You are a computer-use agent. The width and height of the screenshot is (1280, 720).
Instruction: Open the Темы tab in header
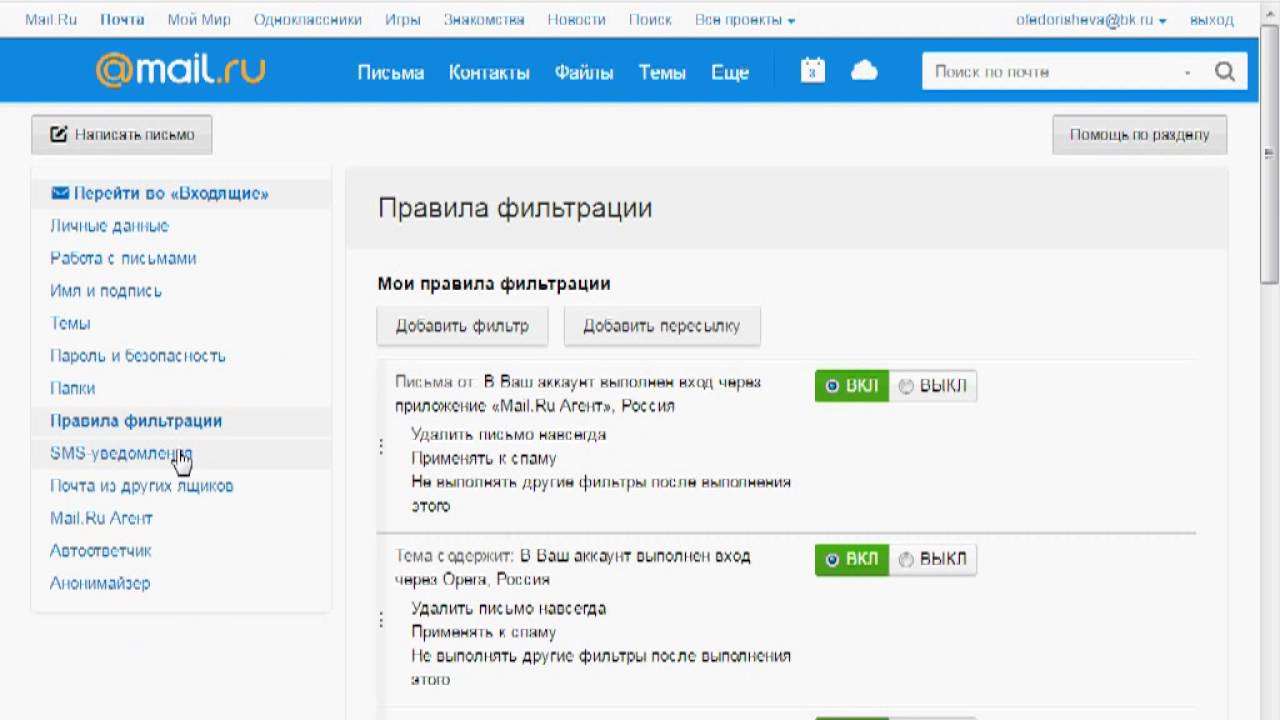click(662, 72)
